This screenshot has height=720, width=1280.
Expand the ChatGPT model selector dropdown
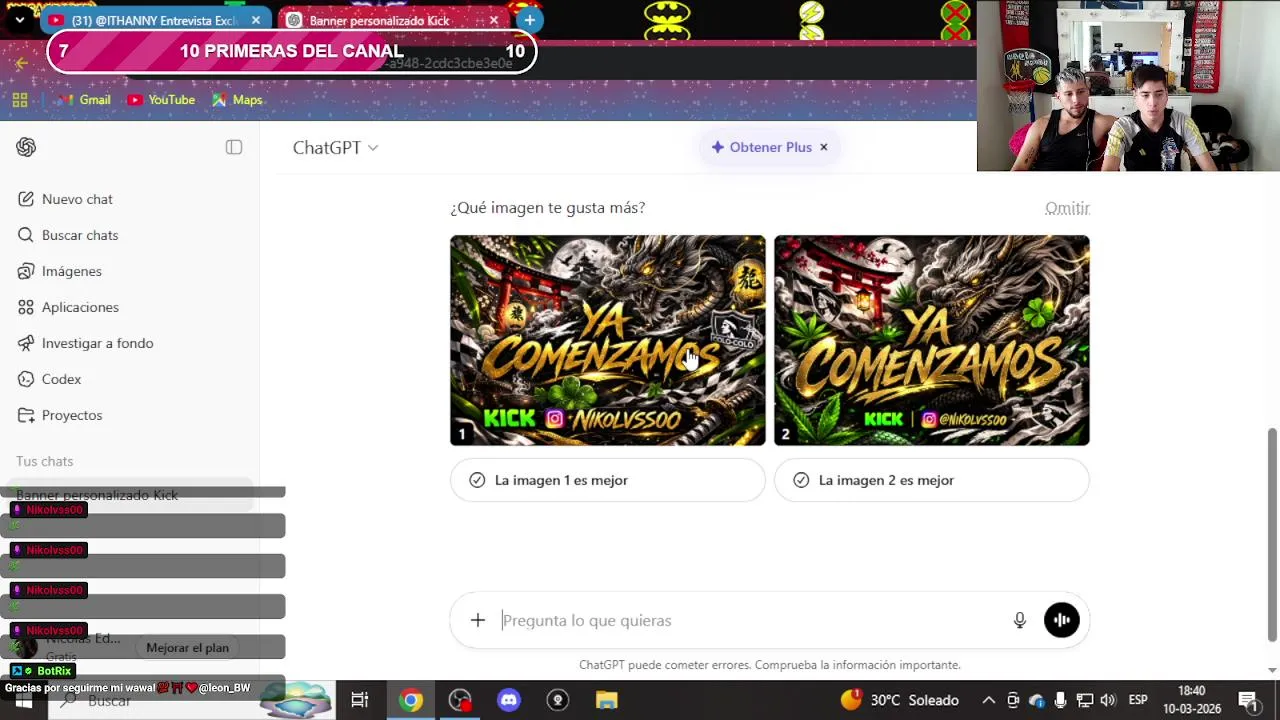(x=335, y=147)
